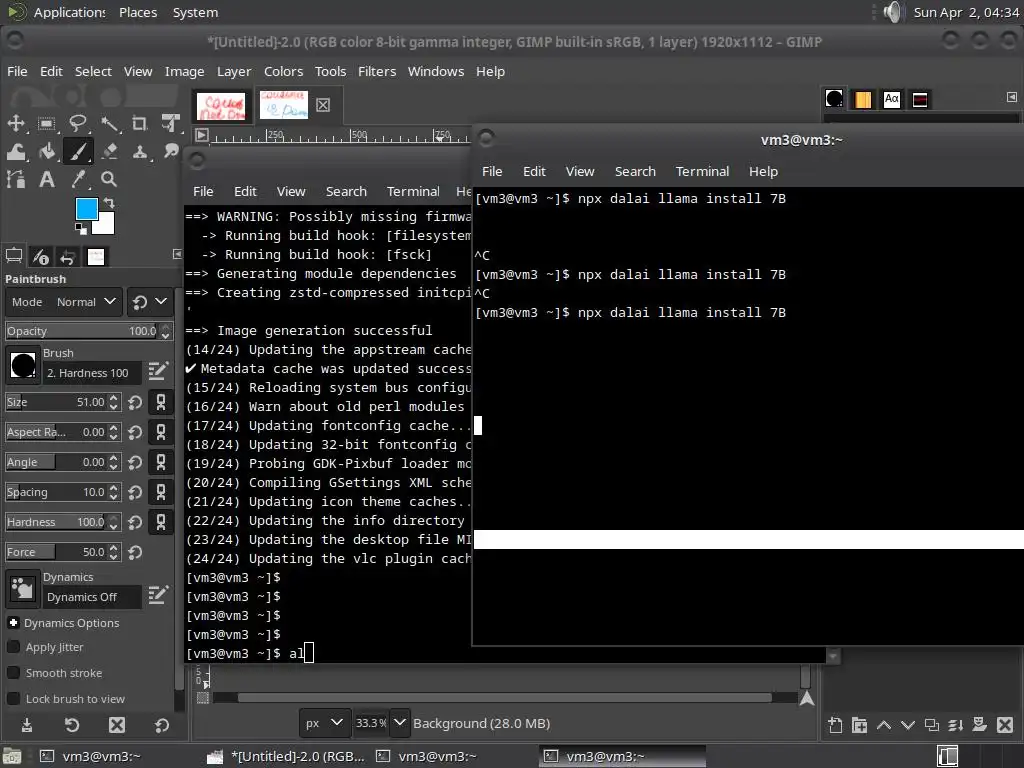Switch to the Undo History tab

click(67, 257)
